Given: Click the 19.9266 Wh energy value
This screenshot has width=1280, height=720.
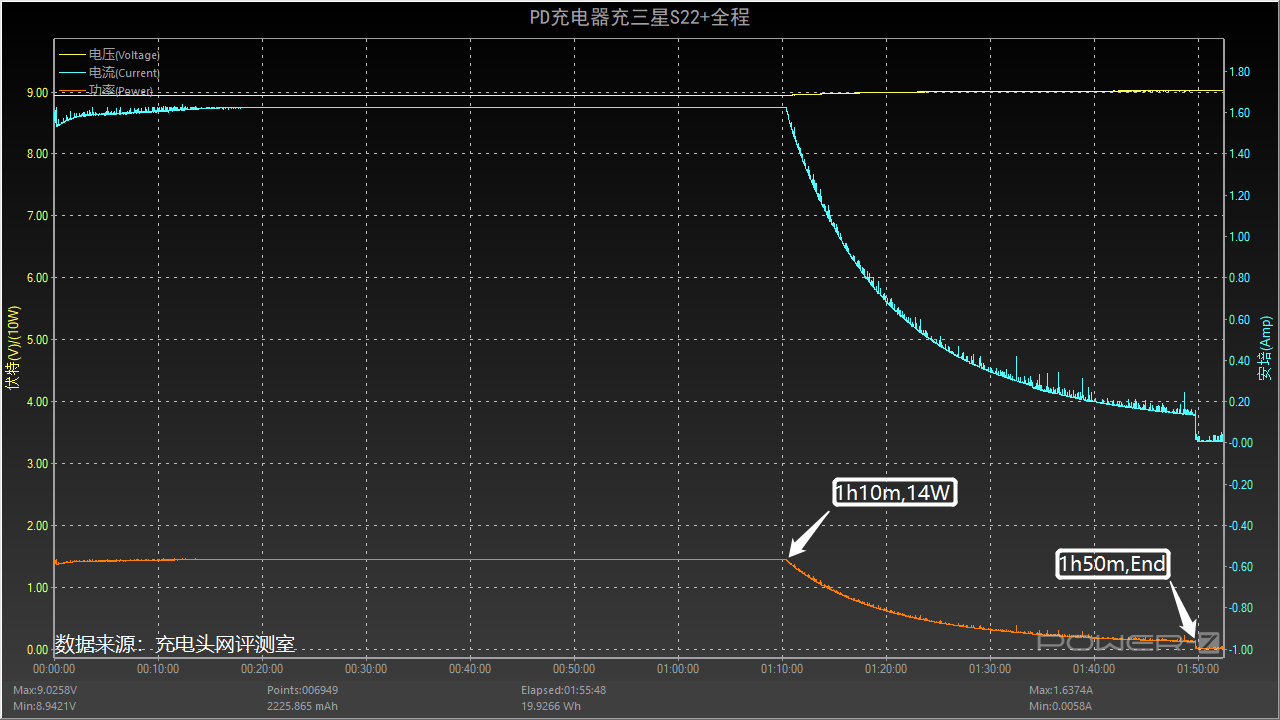Looking at the screenshot, I should click(552, 706).
